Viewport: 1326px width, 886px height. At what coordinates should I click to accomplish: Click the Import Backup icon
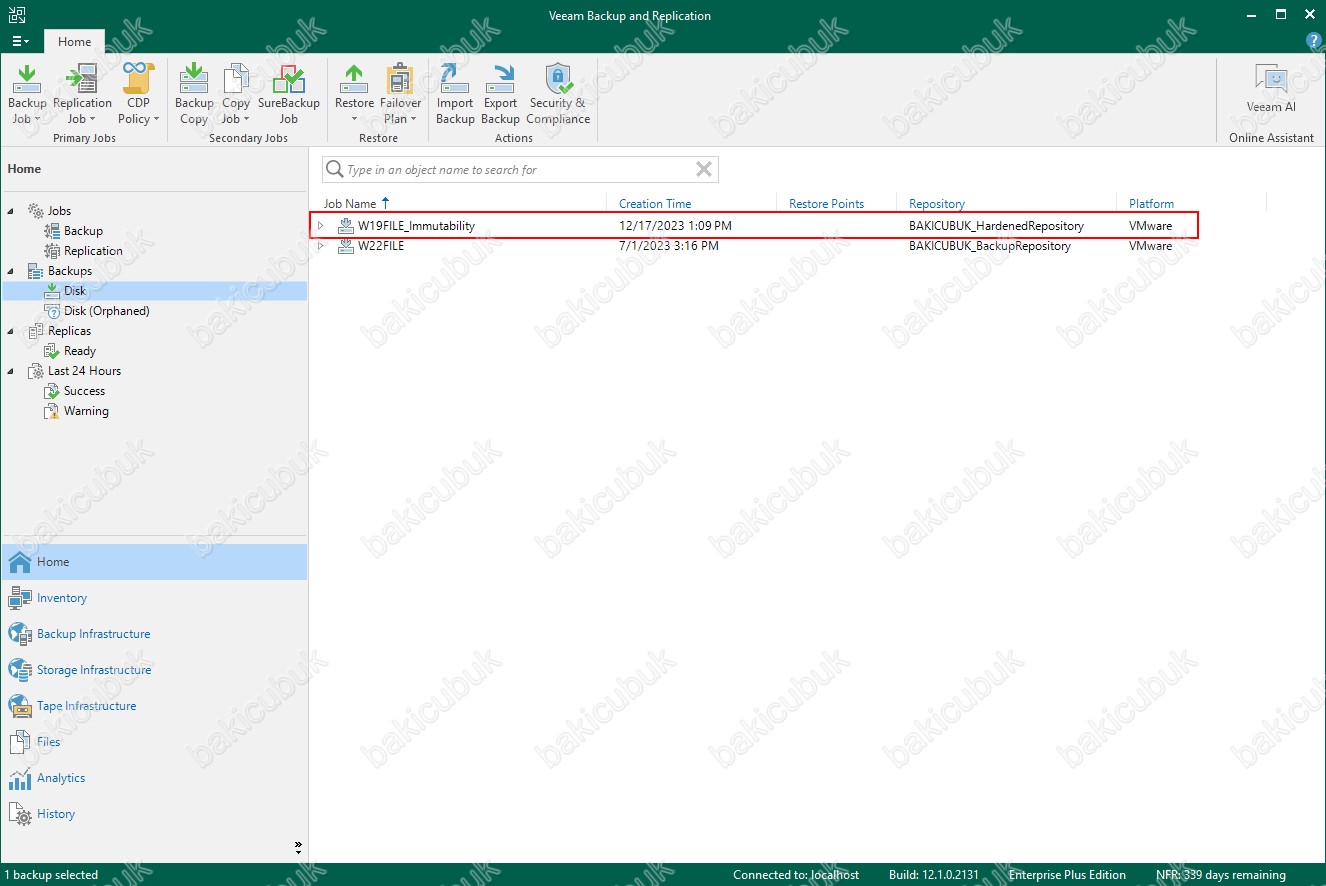455,94
